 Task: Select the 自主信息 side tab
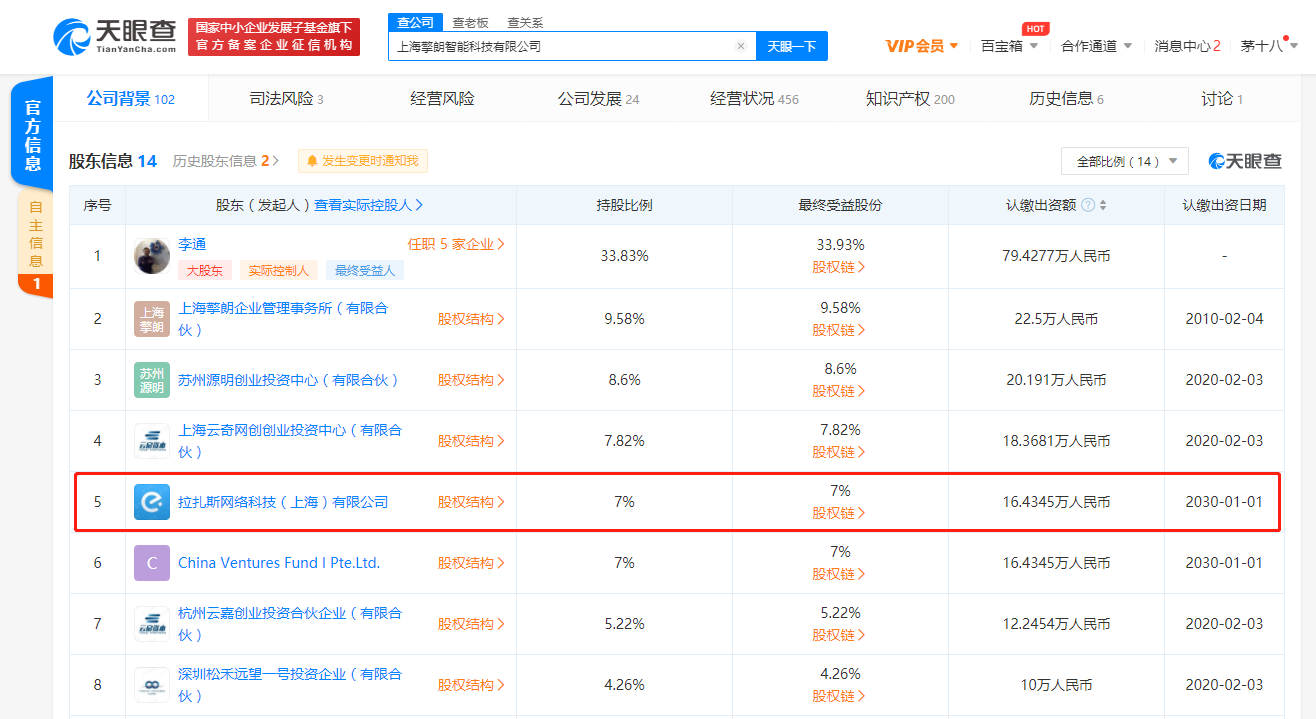pyautogui.click(x=35, y=245)
